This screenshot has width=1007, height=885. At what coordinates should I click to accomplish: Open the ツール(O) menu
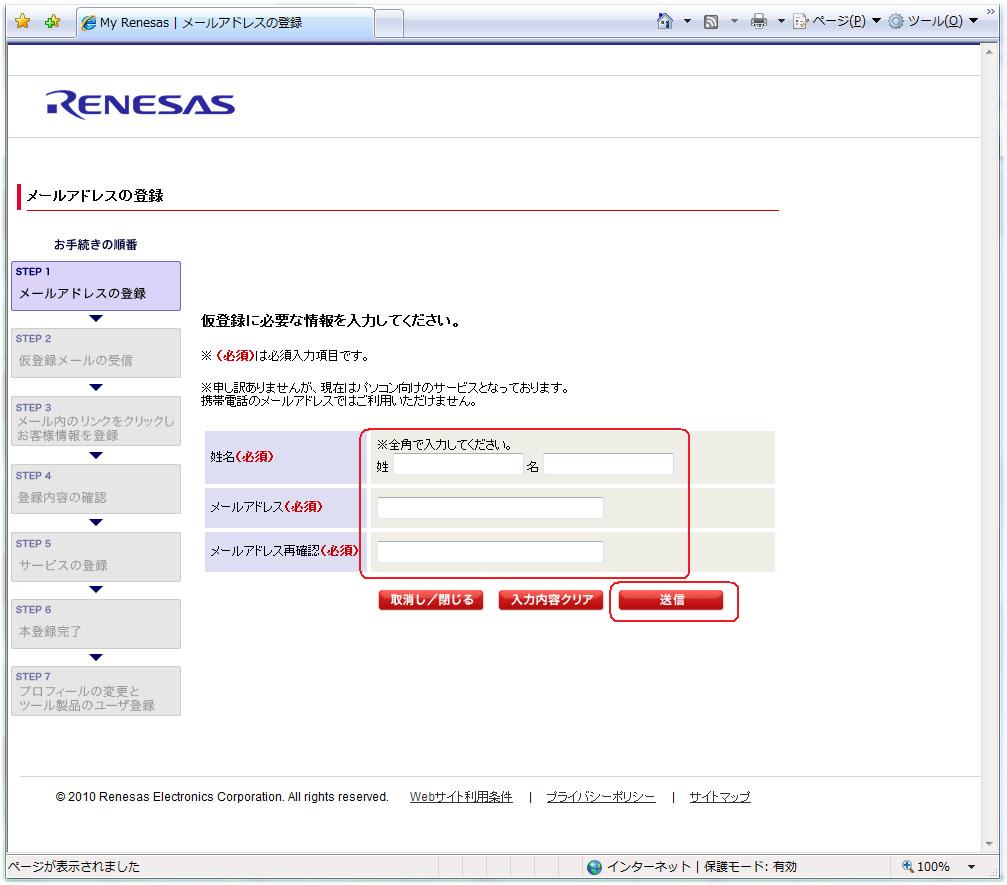(x=925, y=22)
